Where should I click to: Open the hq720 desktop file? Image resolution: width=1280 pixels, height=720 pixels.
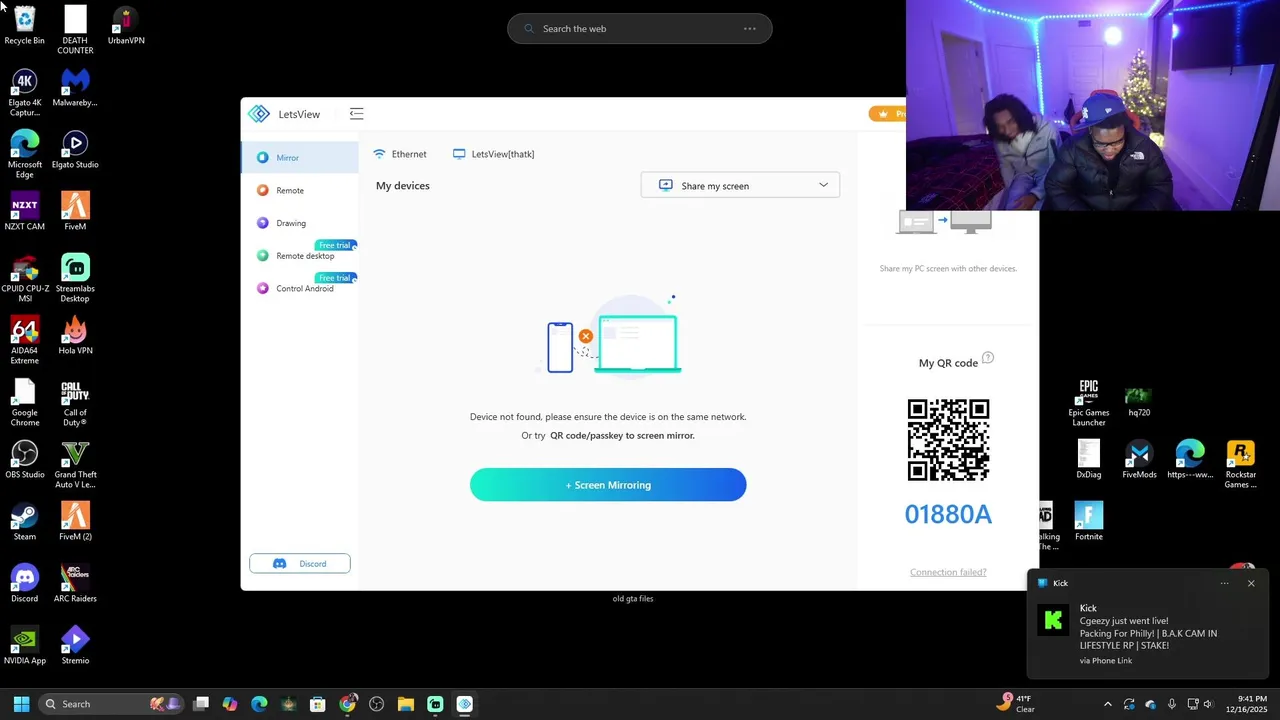point(1139,402)
